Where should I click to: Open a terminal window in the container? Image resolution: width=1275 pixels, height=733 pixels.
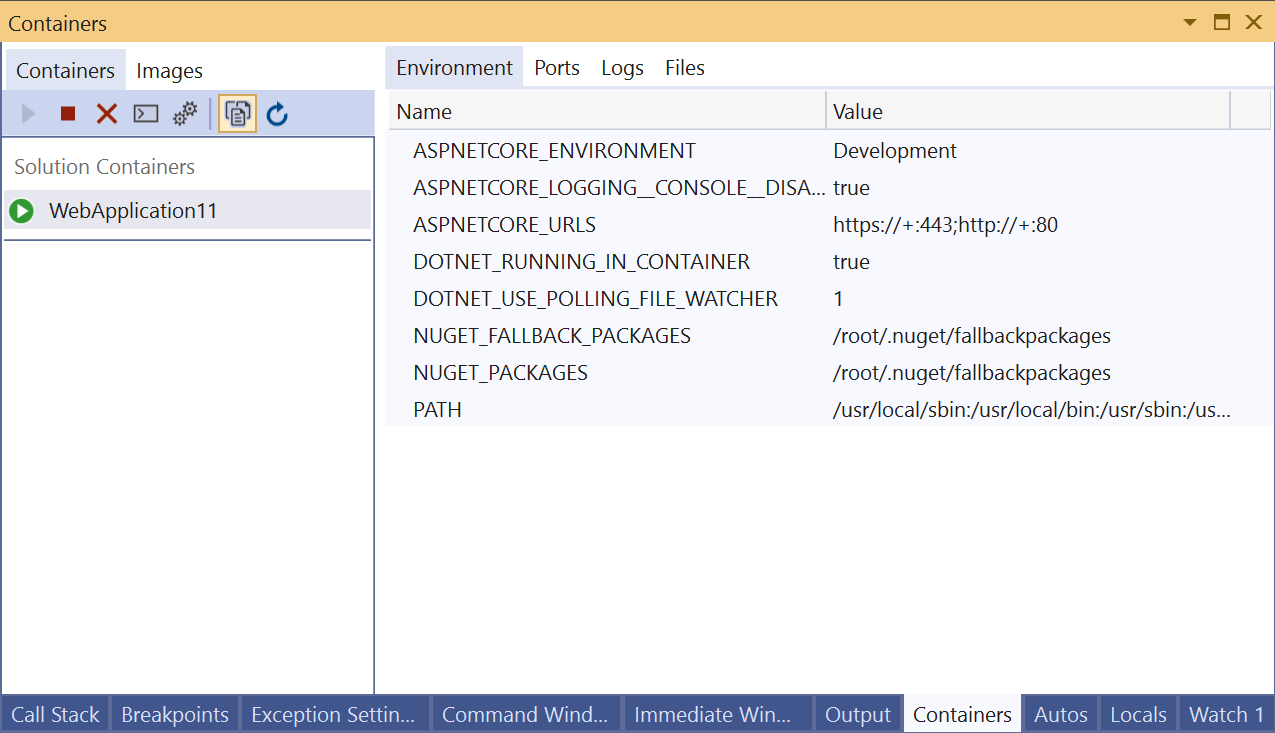[145, 113]
